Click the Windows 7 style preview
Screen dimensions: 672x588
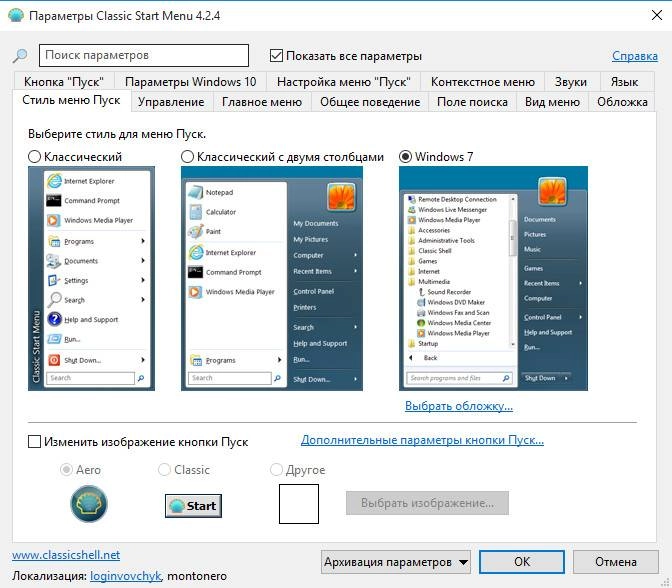point(493,279)
